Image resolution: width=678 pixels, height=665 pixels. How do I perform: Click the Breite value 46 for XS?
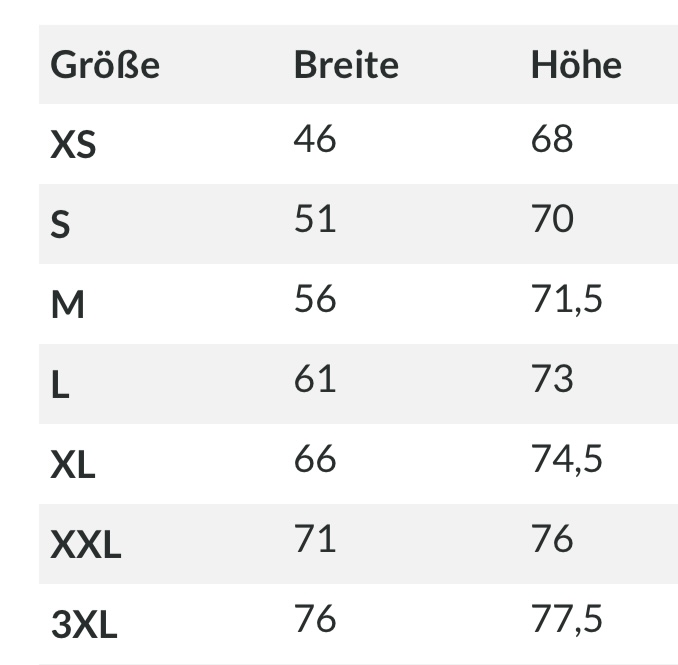click(314, 140)
